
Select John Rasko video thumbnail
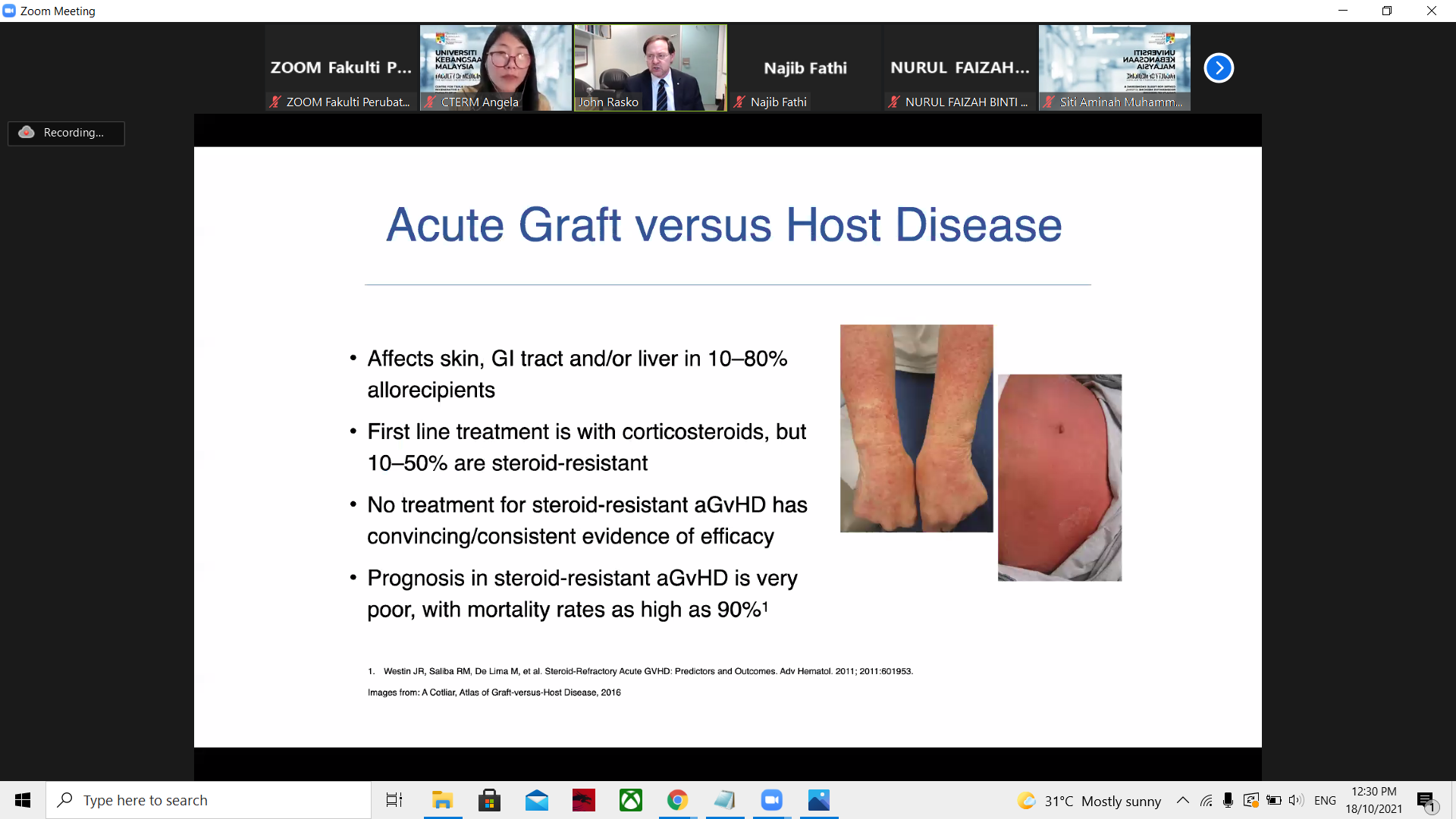pyautogui.click(x=650, y=68)
